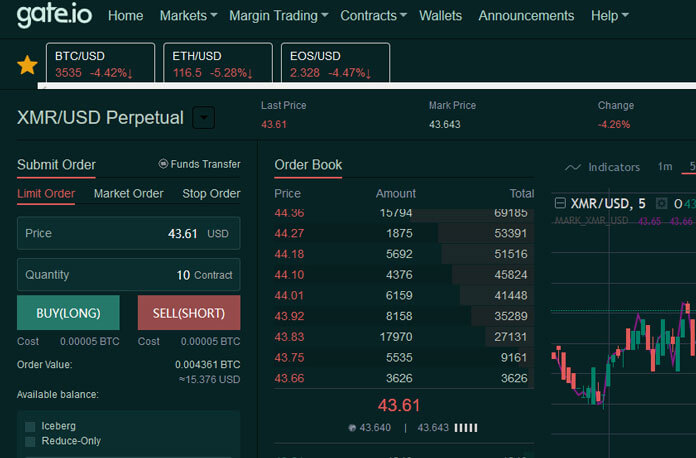Select the Submit Order tab
Viewport: 696px width, 458px height.
click(x=56, y=165)
